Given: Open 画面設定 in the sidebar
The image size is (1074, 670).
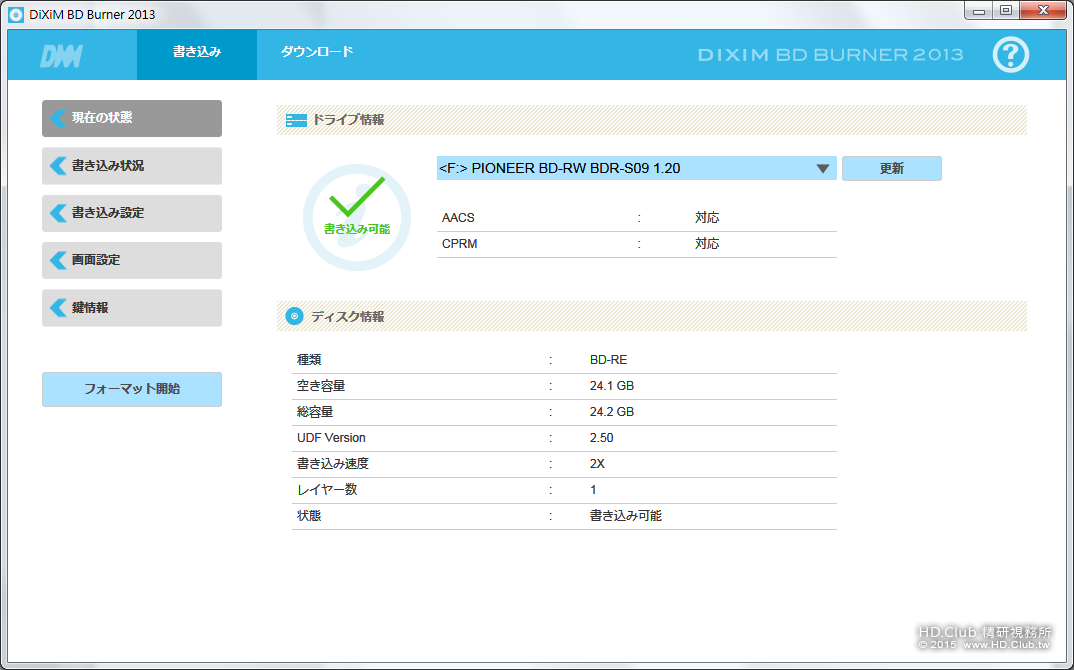Looking at the screenshot, I should 132,260.
